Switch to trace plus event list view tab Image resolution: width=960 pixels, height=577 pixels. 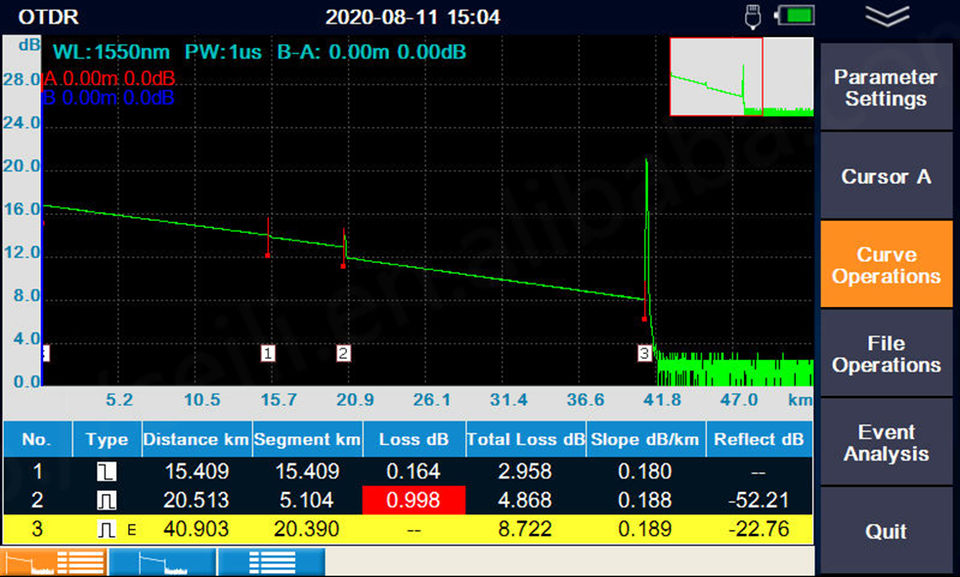click(54, 562)
